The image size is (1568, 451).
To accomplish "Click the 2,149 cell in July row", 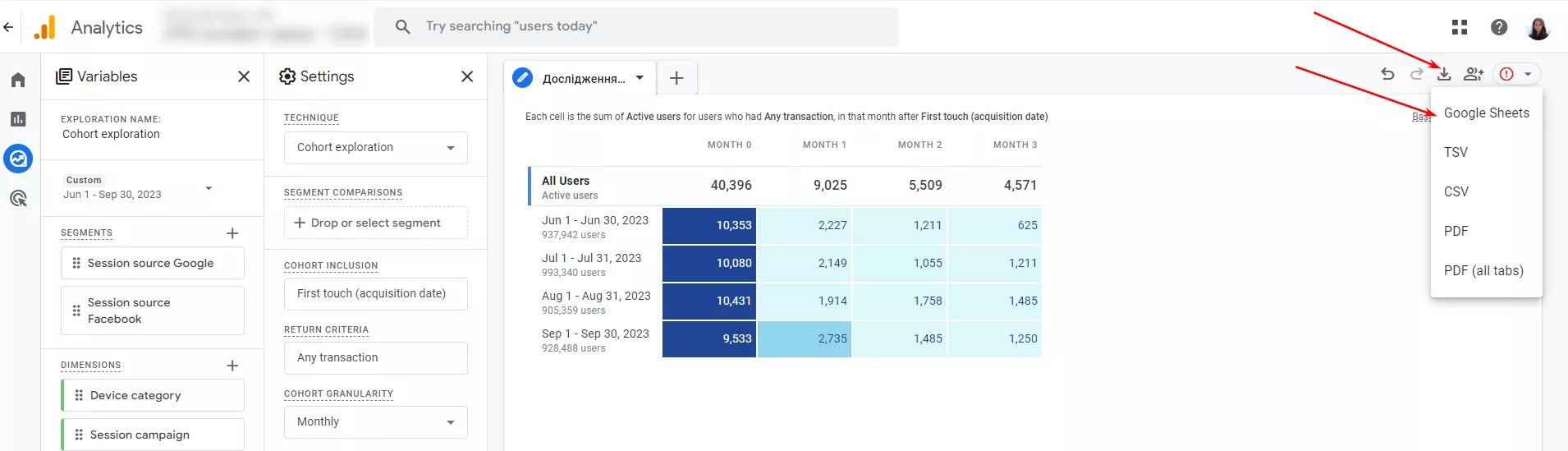I will click(x=805, y=263).
